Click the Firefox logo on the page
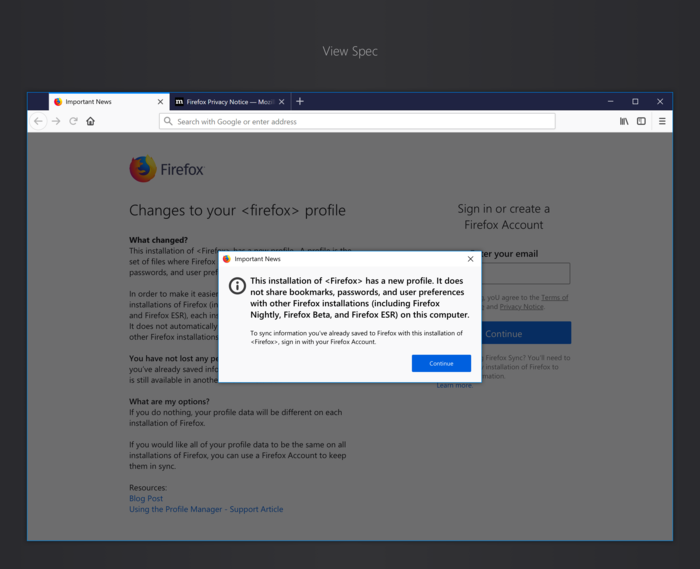The image size is (700, 569). click(x=167, y=169)
